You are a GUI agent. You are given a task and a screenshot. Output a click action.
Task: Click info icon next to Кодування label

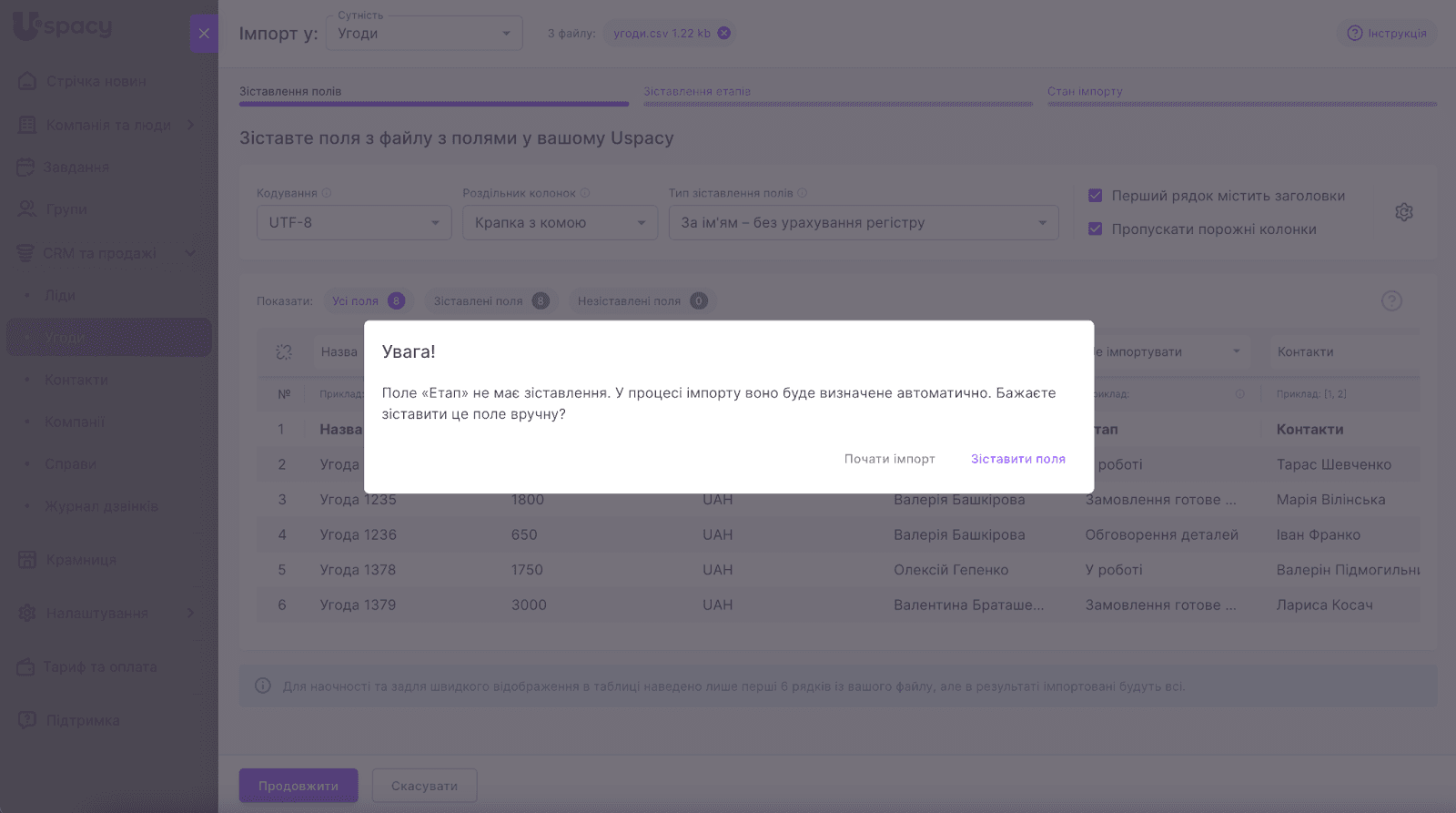point(327,193)
